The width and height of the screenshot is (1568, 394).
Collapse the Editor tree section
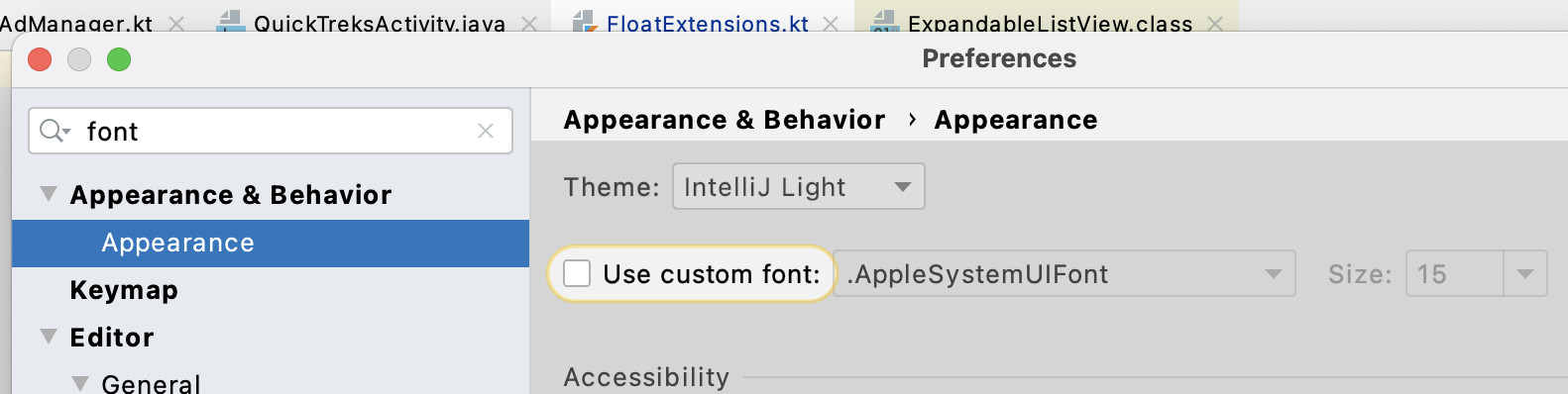pos(48,337)
